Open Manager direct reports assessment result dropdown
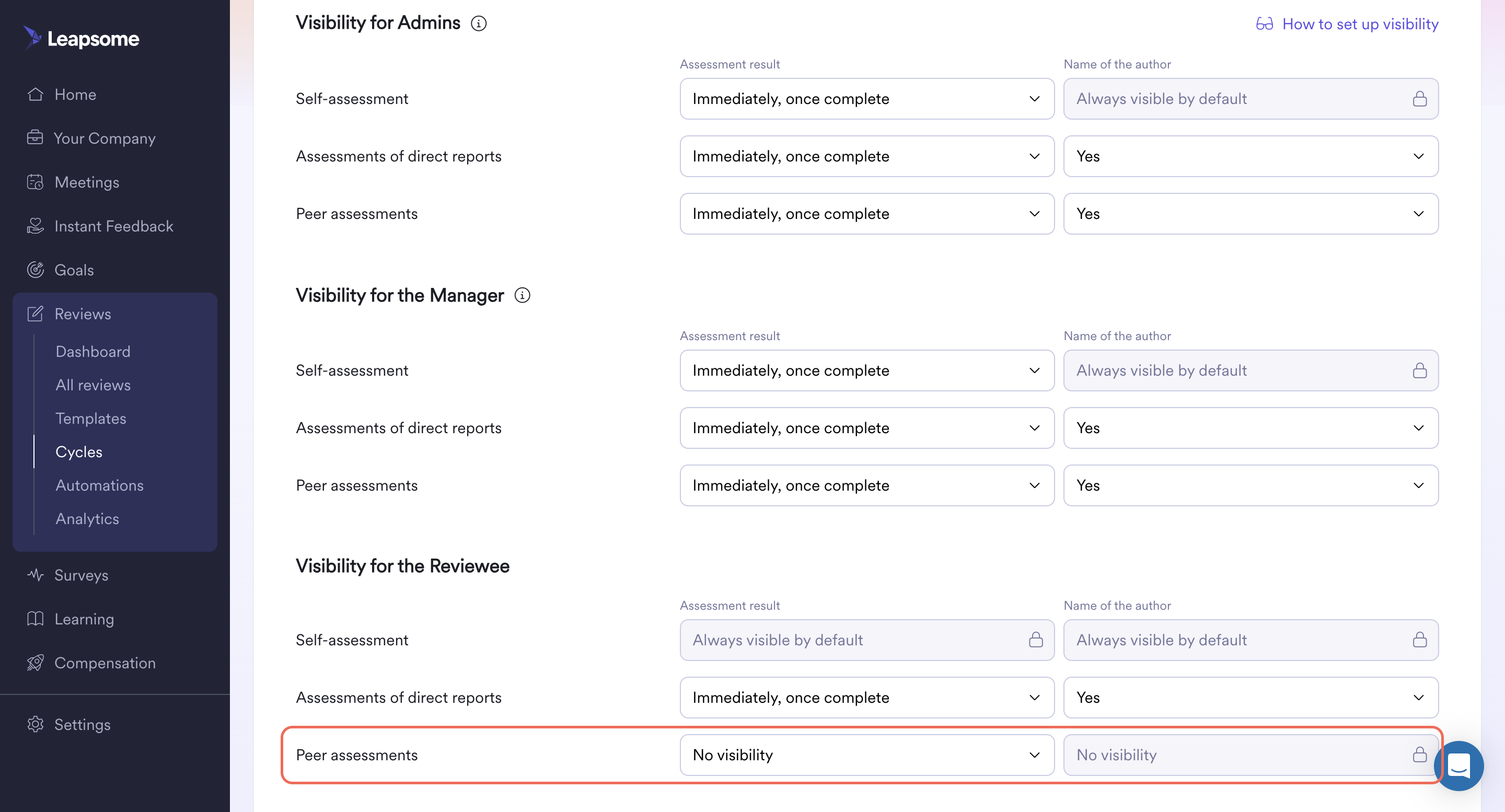Viewport: 1505px width, 812px height. coord(867,427)
